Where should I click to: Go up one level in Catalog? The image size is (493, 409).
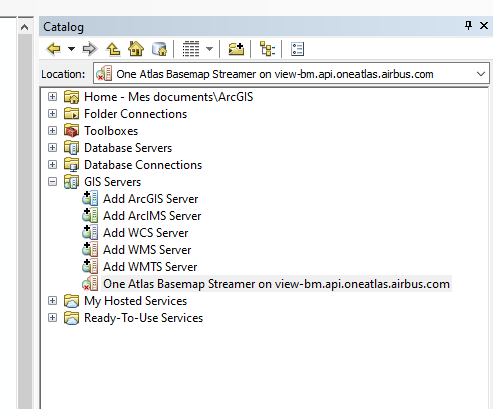tap(113, 49)
